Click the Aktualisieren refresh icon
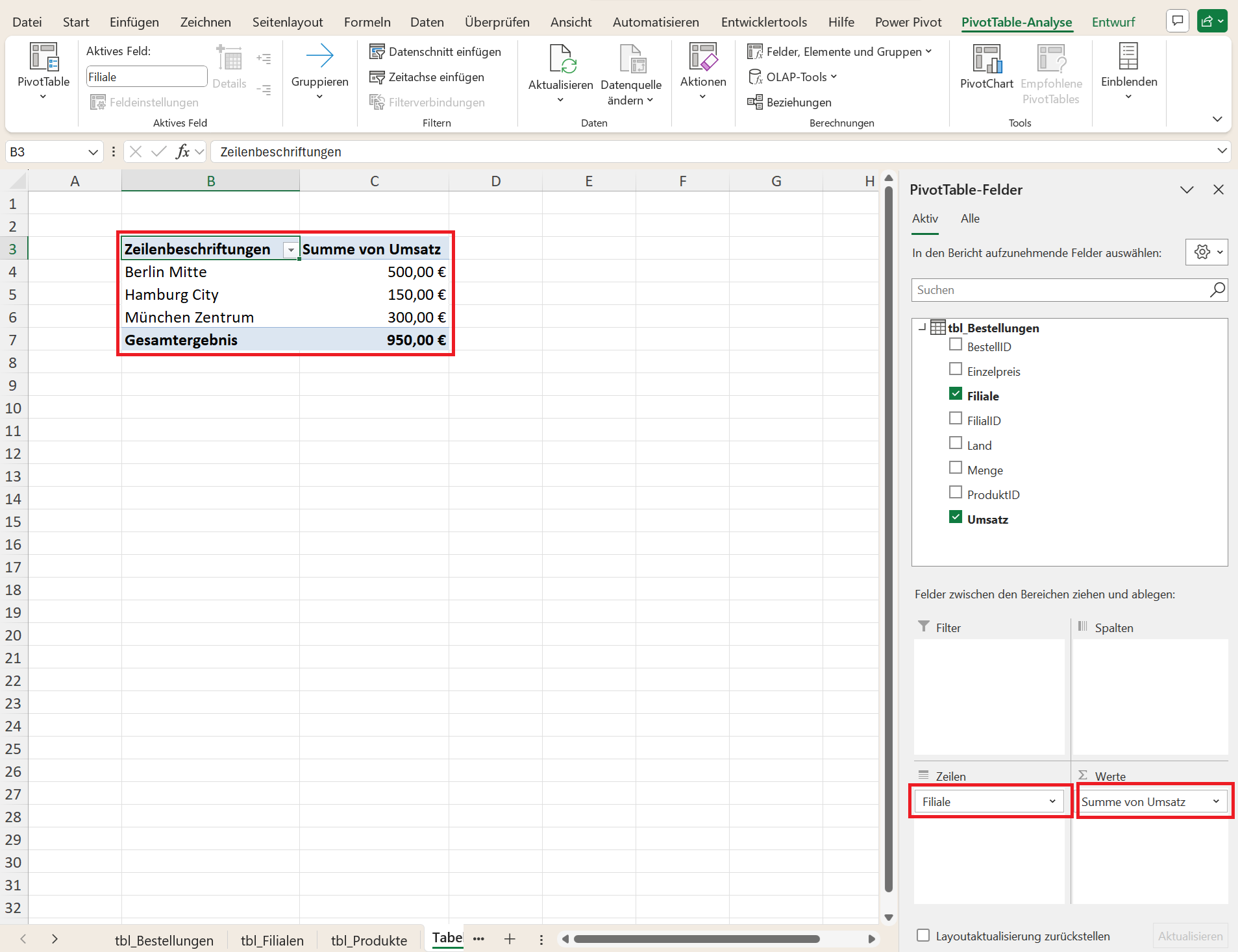The width and height of the screenshot is (1238, 952). pyautogui.click(x=560, y=60)
